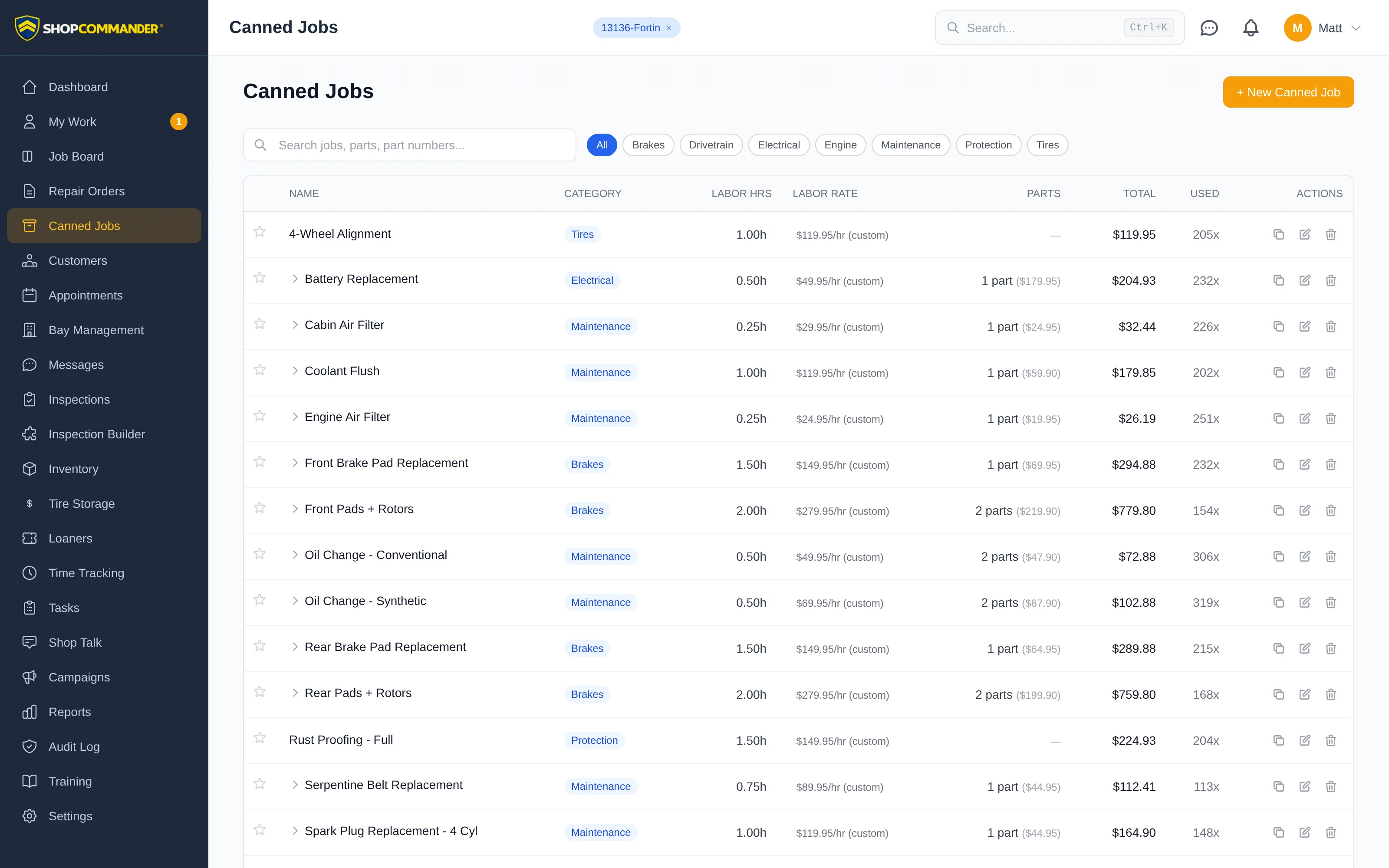Focus the global Search field
This screenshot has width=1389, height=868.
click(1059, 27)
